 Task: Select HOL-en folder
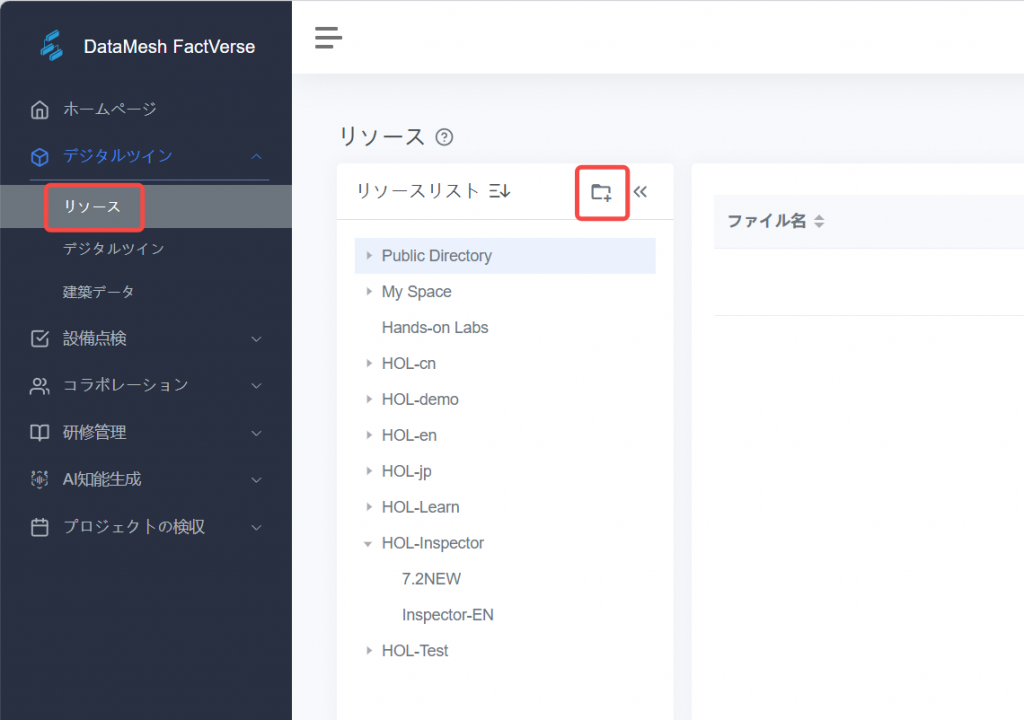409,435
